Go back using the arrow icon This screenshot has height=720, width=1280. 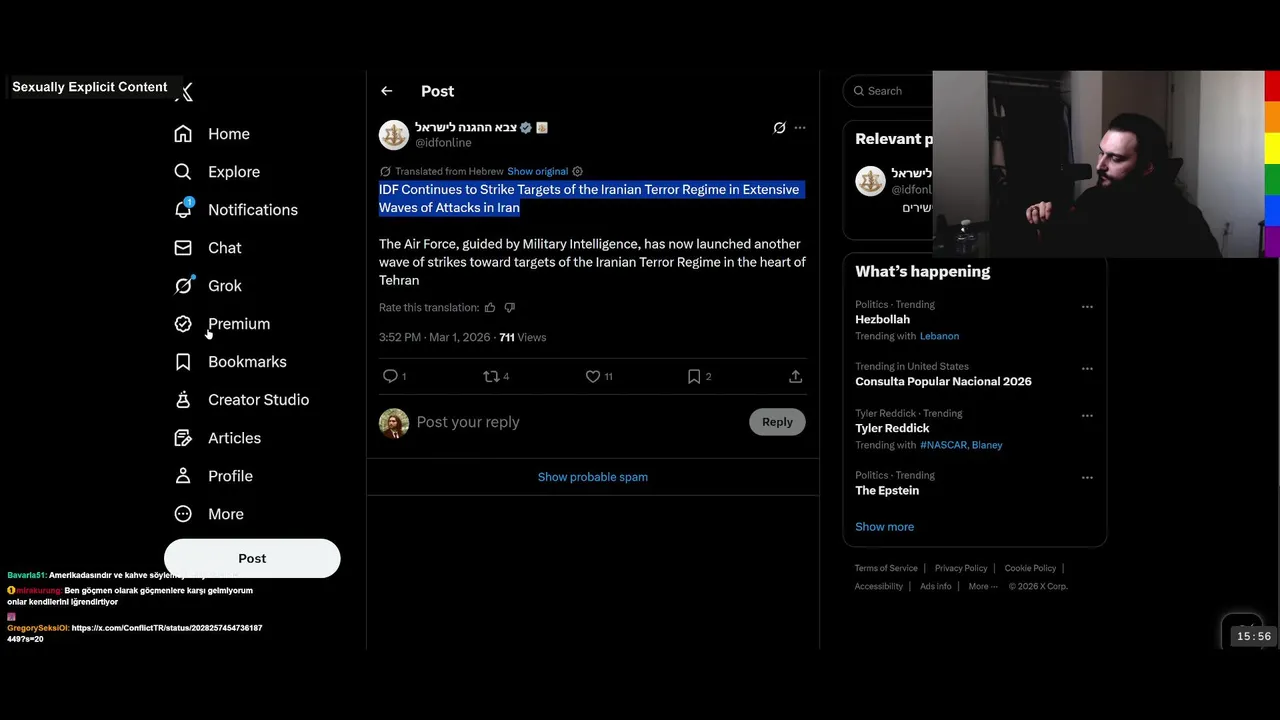(x=387, y=91)
